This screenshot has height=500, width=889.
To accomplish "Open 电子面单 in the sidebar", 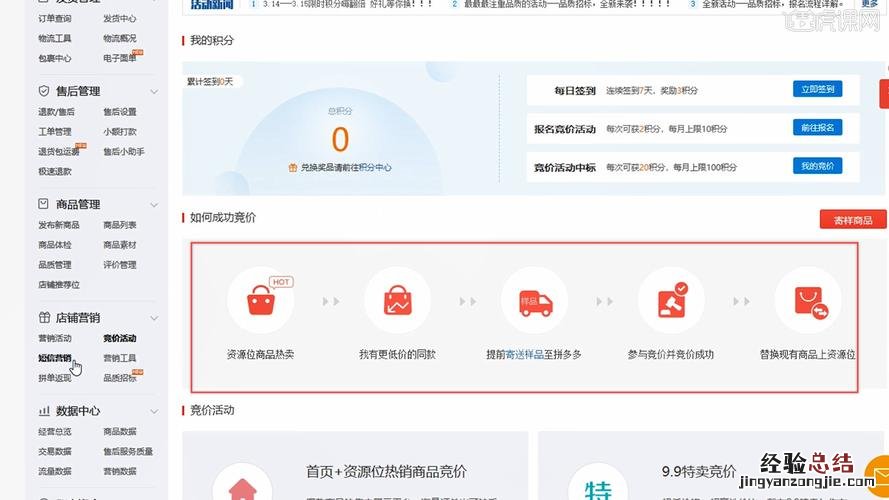I will (120, 58).
